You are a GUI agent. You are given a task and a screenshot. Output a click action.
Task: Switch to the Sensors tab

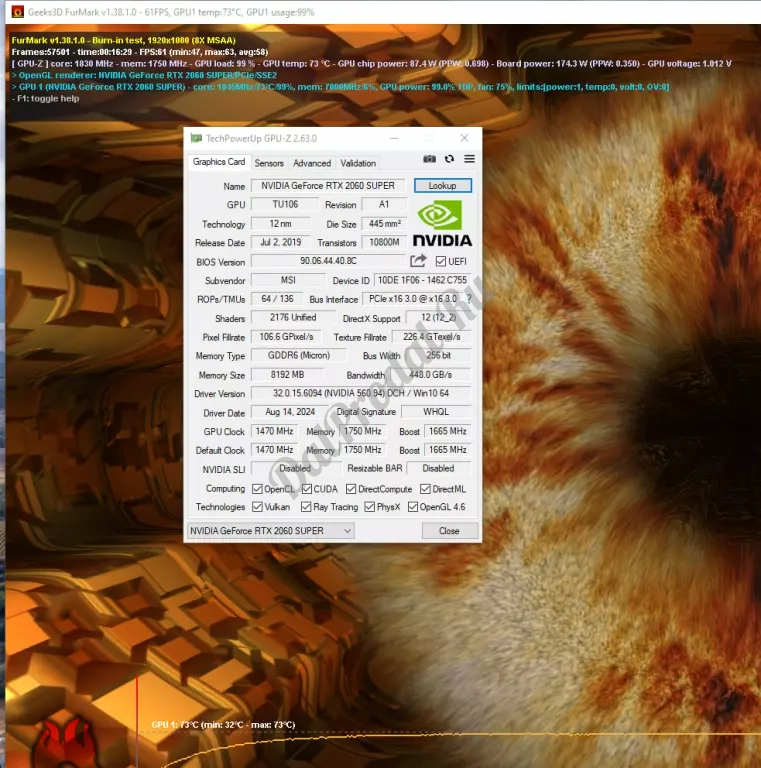(x=269, y=163)
